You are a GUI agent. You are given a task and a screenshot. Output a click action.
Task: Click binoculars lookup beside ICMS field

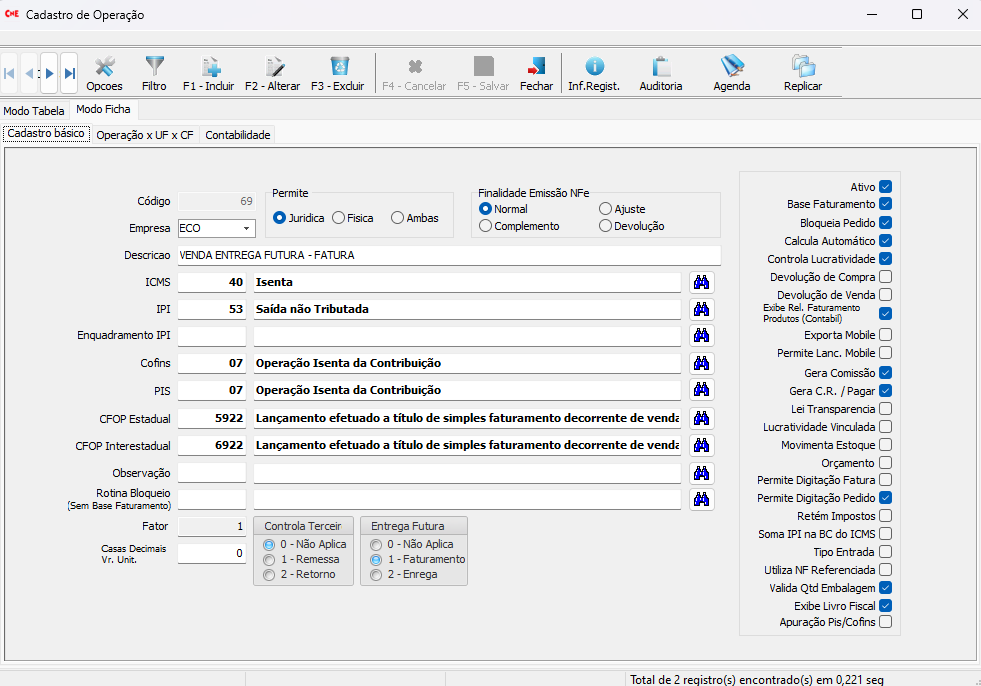701,282
